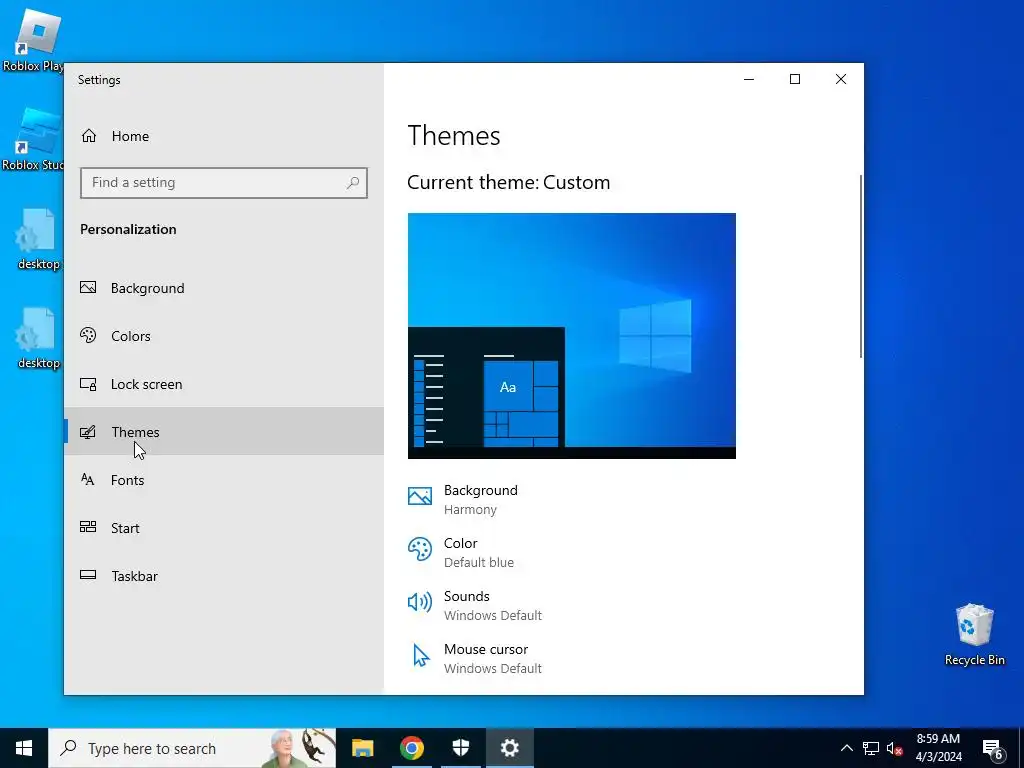Click the search magnifier in Find a setting

pos(353,183)
